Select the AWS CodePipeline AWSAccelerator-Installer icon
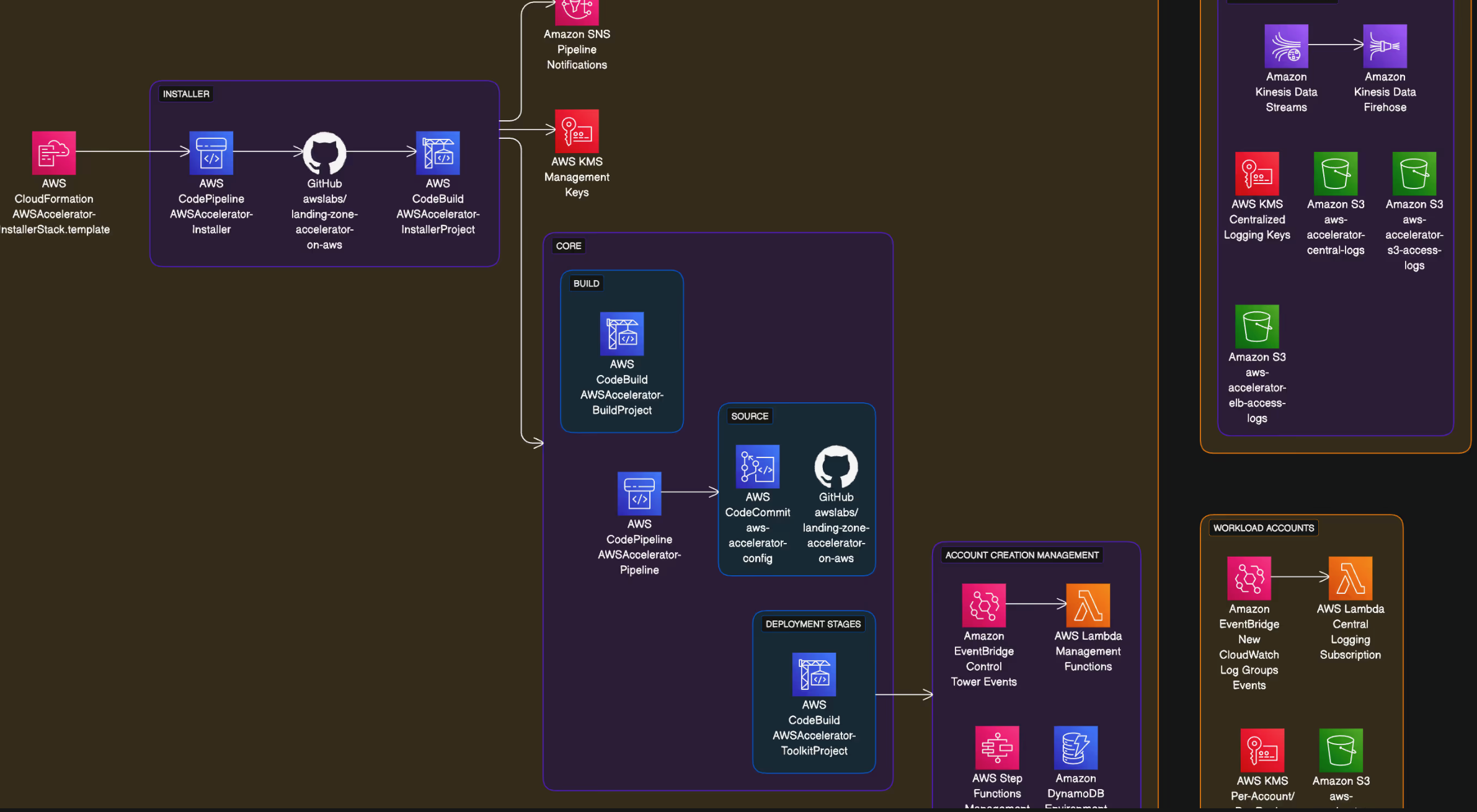The image size is (1477, 812). click(211, 152)
